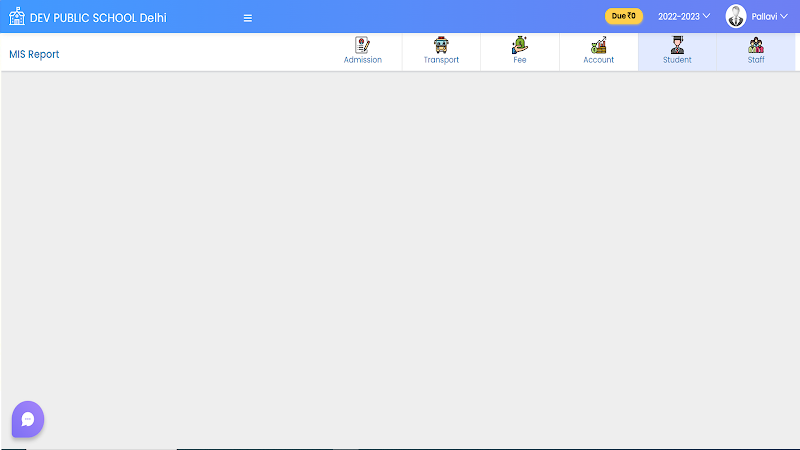Viewport: 800px width, 450px height.
Task: Click the Due ₹0 badge
Action: coord(623,16)
